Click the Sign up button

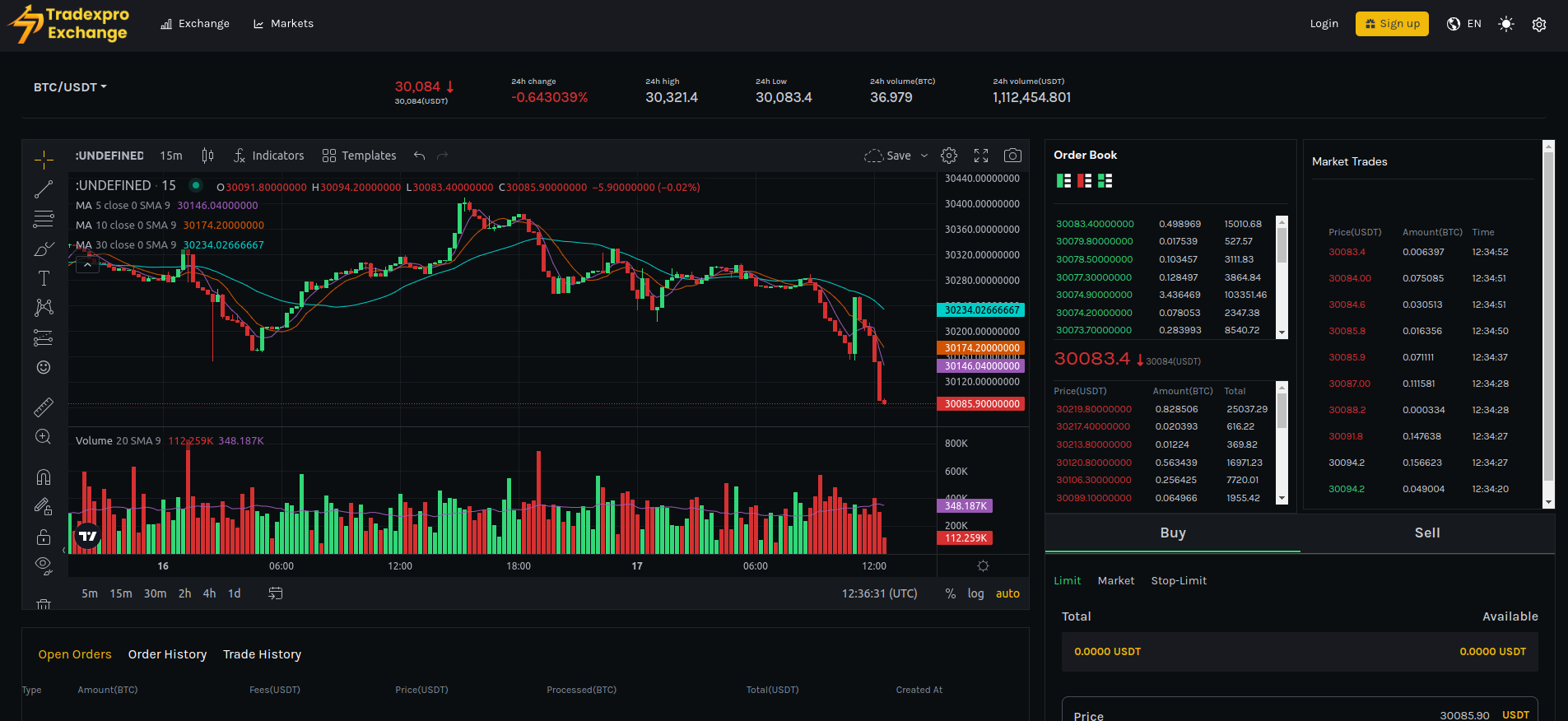(x=1392, y=24)
